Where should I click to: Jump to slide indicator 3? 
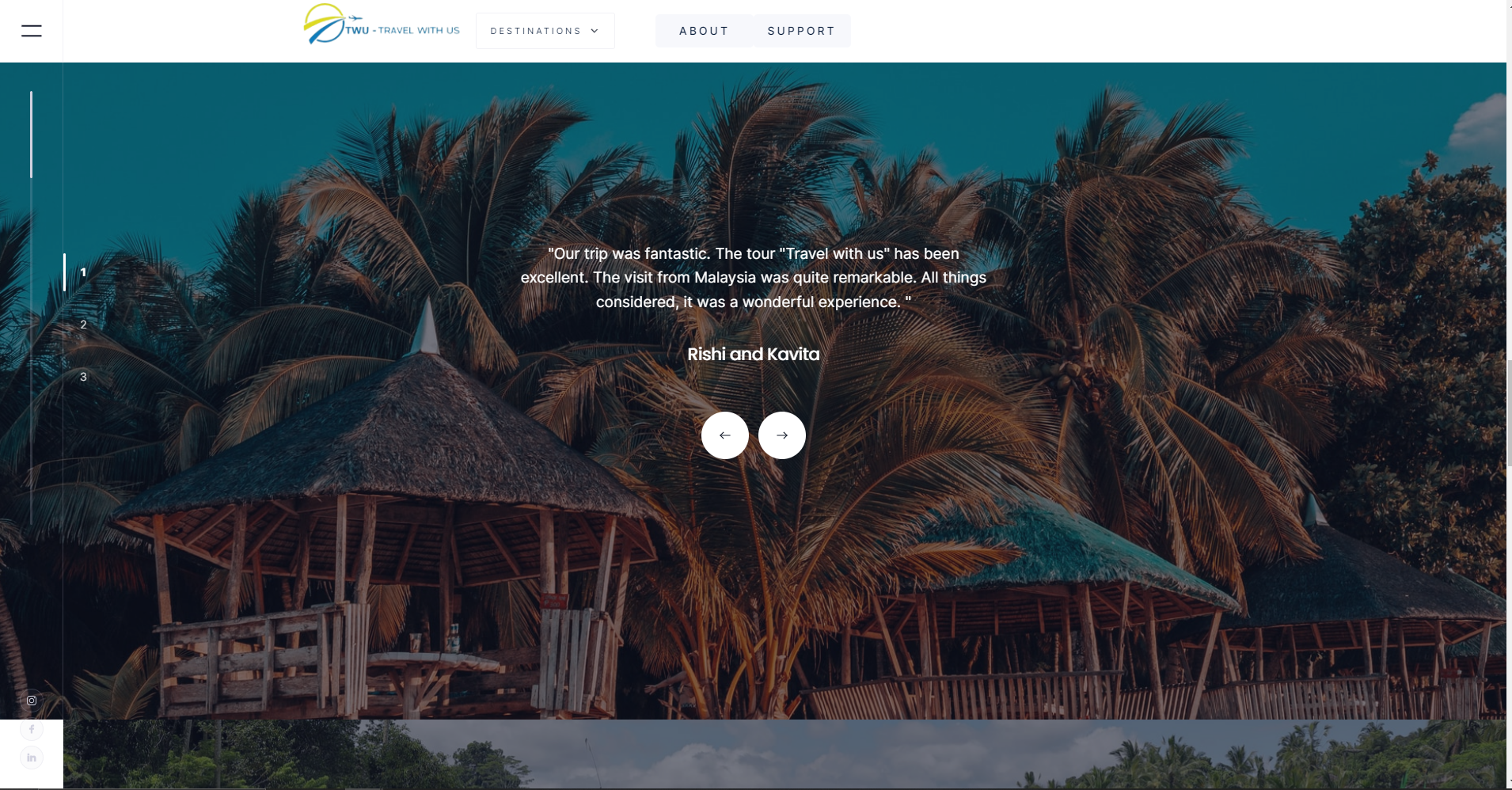(x=83, y=377)
